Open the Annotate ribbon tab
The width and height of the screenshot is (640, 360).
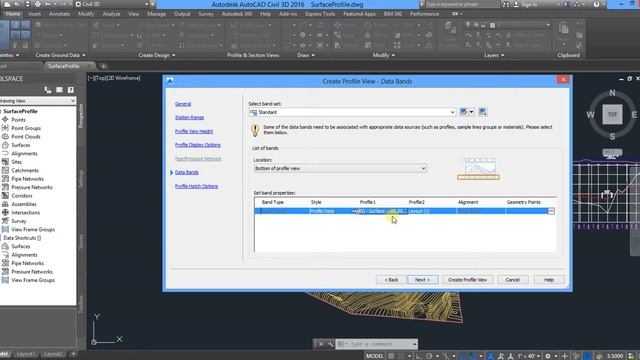[59, 14]
